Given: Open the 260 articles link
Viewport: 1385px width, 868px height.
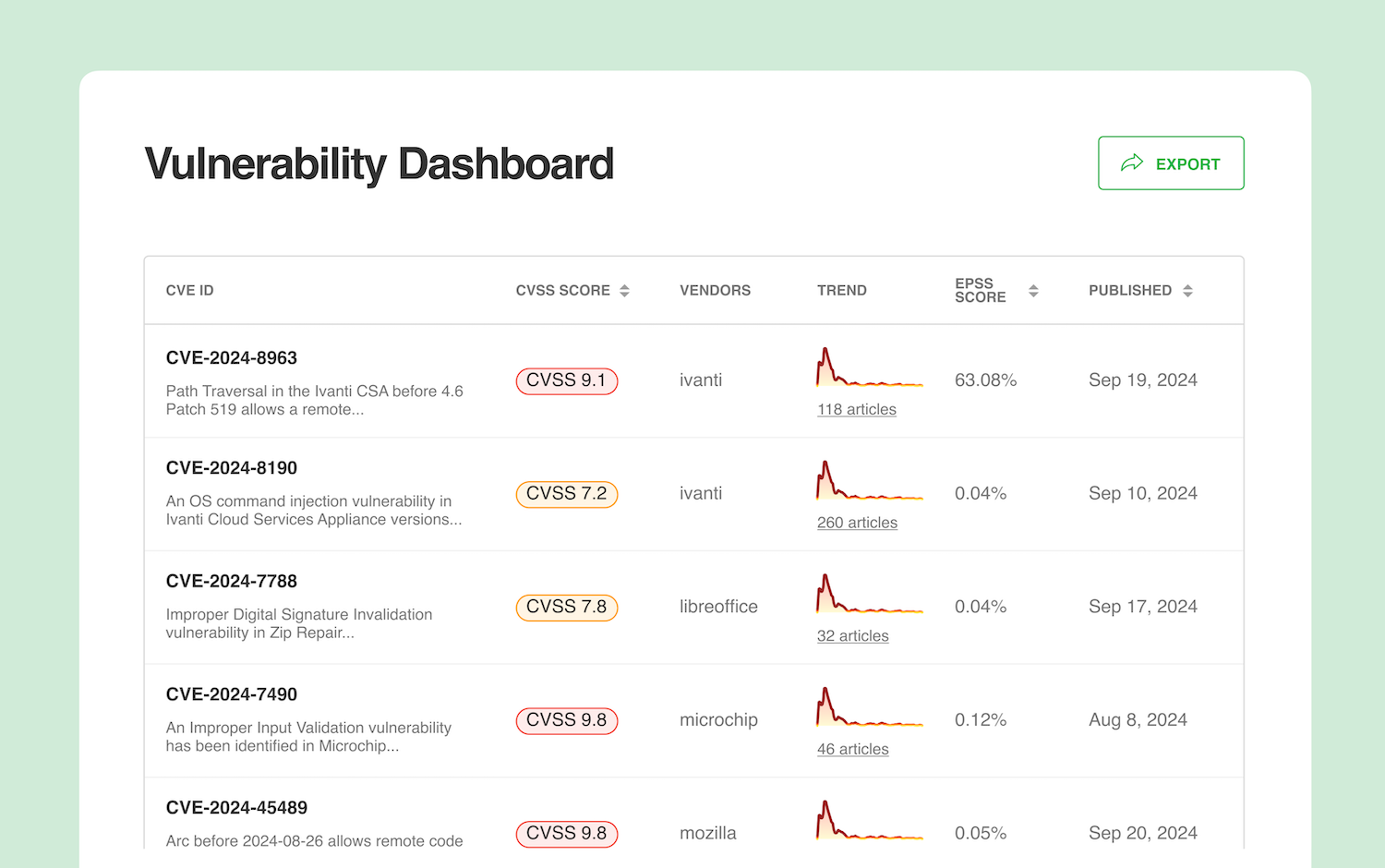Looking at the screenshot, I should 857,523.
